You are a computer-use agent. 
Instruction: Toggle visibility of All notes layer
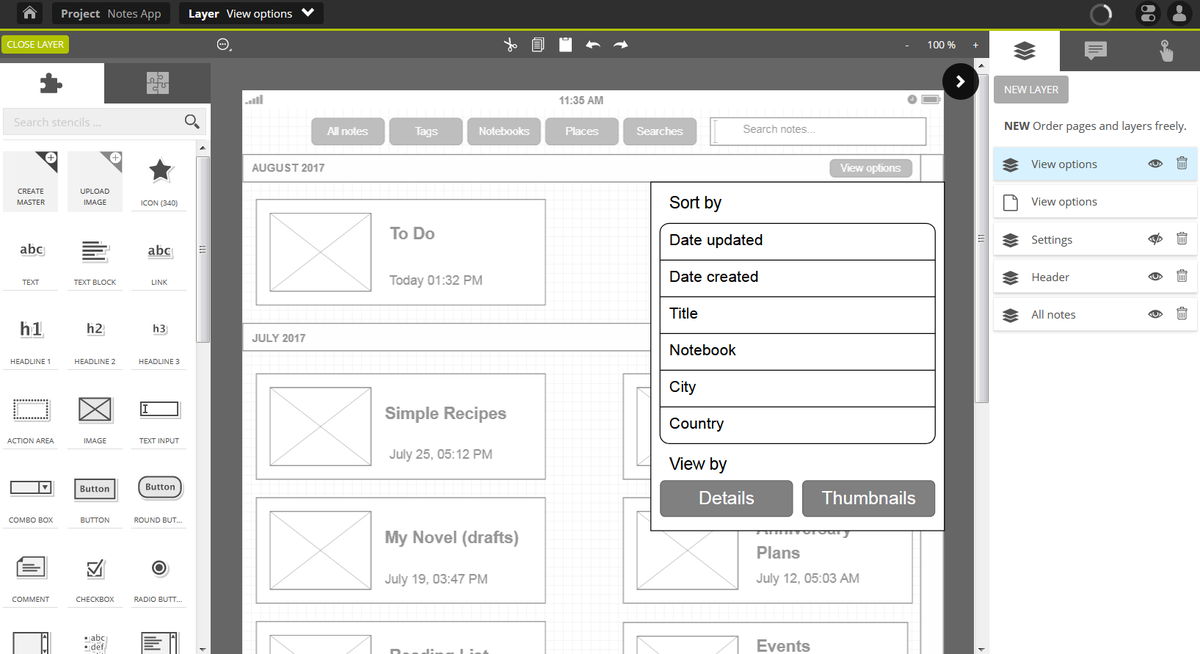coord(1155,314)
